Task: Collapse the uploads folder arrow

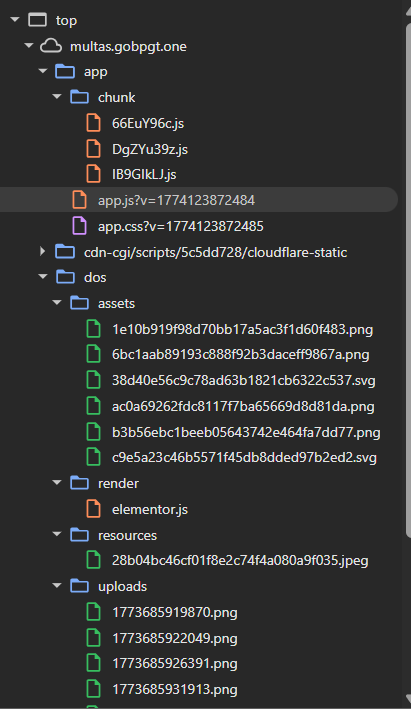Action: point(57,586)
